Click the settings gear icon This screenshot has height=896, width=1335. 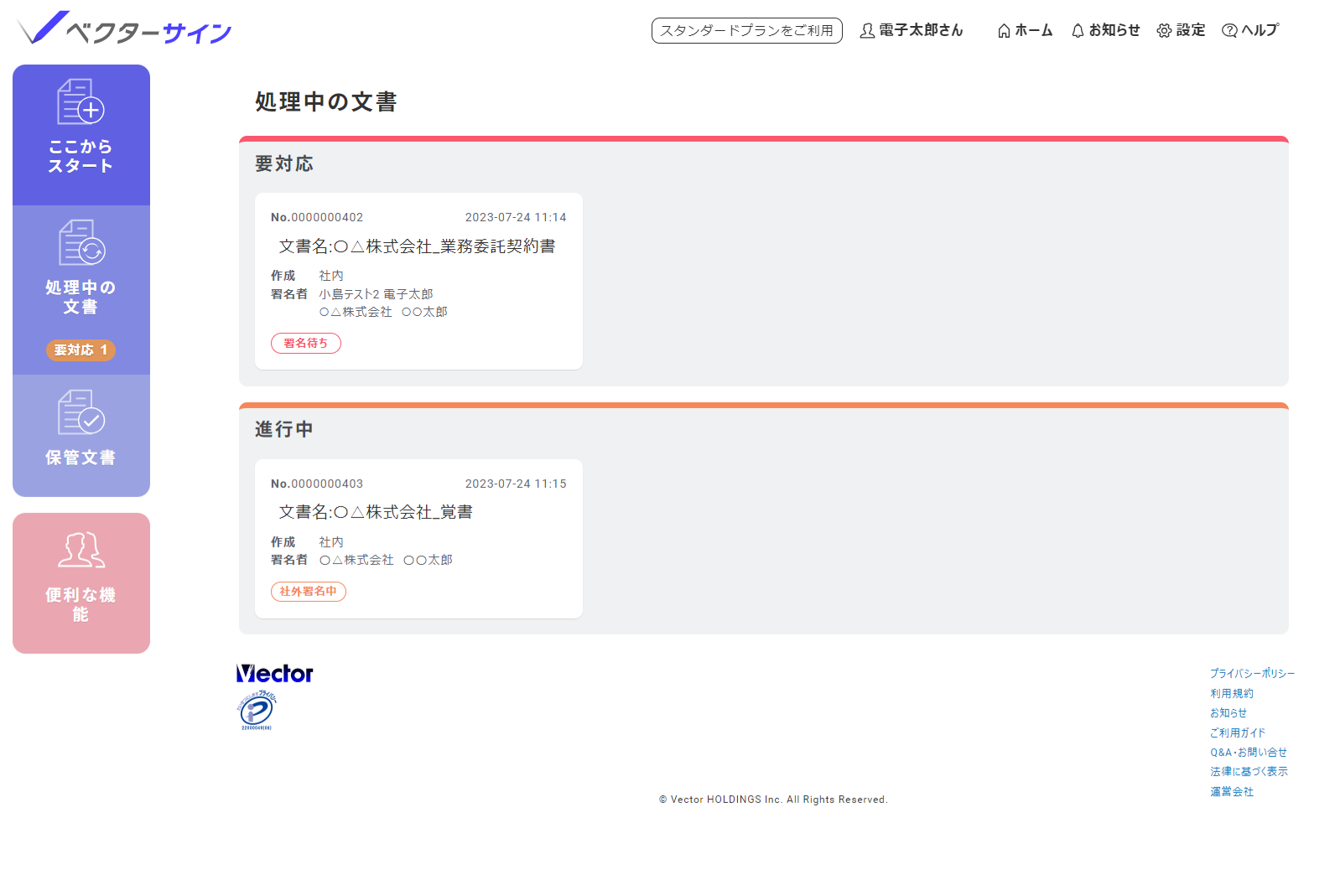pyautogui.click(x=1164, y=31)
